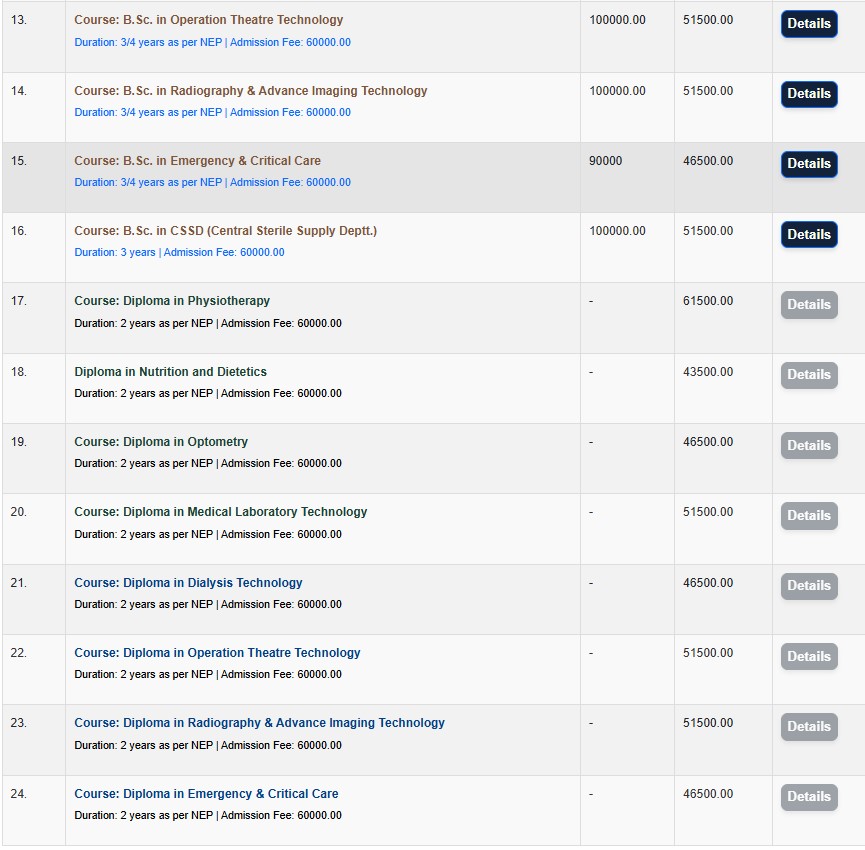
Task: Open Details for Diploma in Operation Theatre Technology
Action: pyautogui.click(x=808, y=657)
